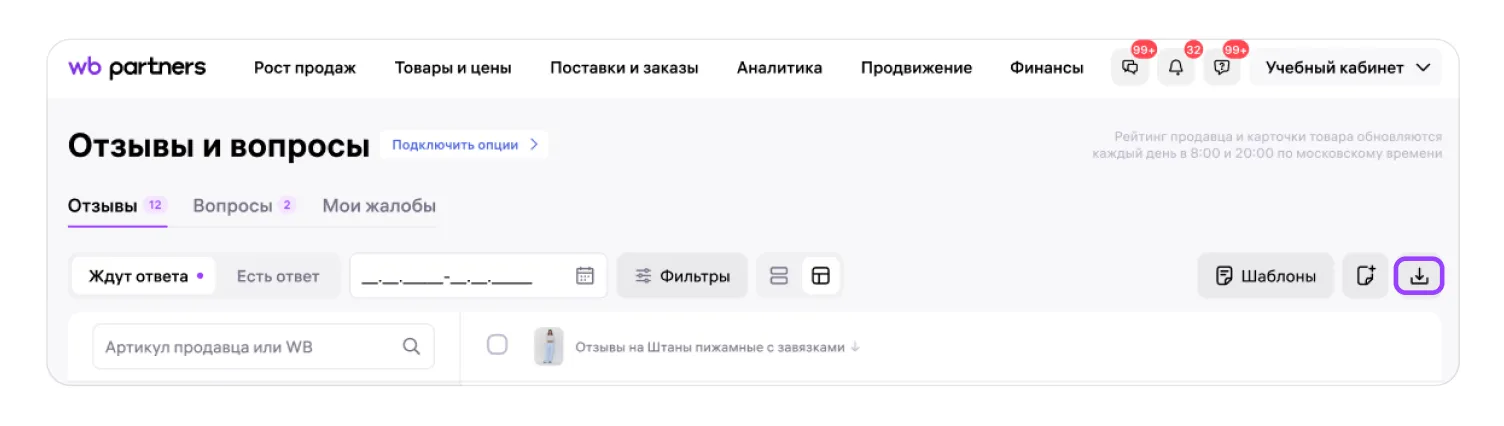Toggle sort arrow next to 'Отзывы на Штаны пижамные'
This screenshot has width=1504, height=426.
click(x=855, y=348)
